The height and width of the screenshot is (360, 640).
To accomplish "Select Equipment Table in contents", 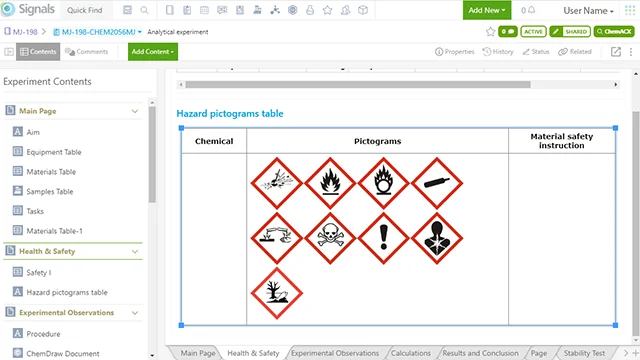I will click(x=54, y=152).
